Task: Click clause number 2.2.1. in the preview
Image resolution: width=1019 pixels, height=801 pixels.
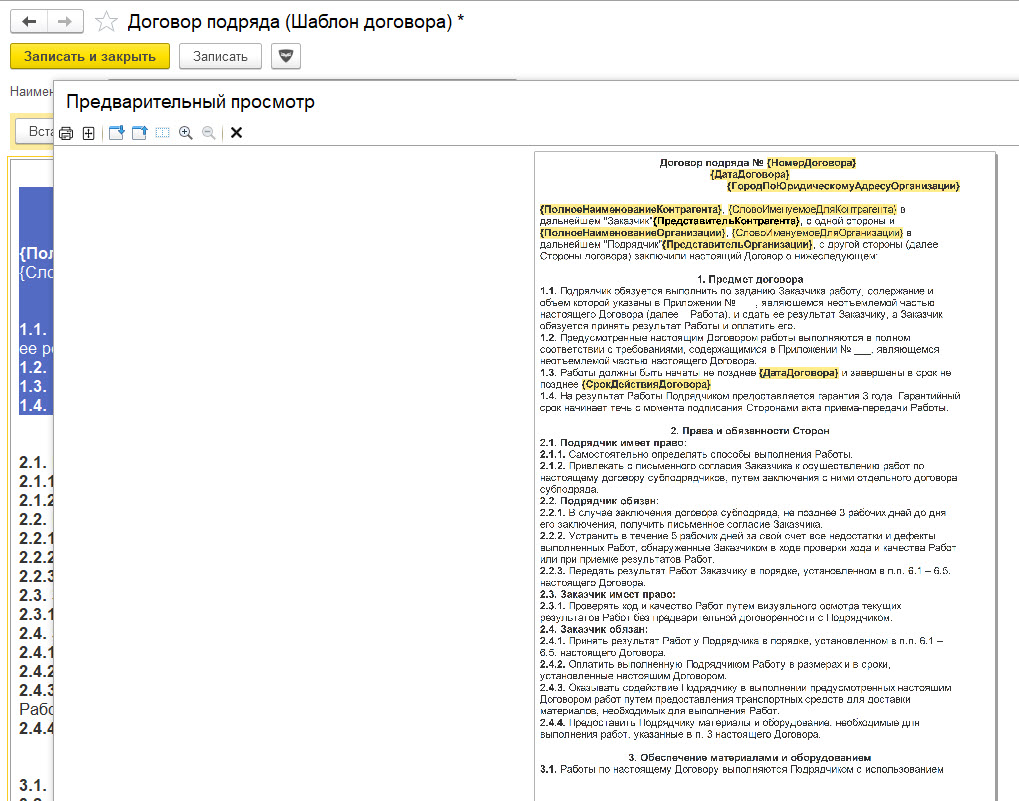Action: [552, 513]
